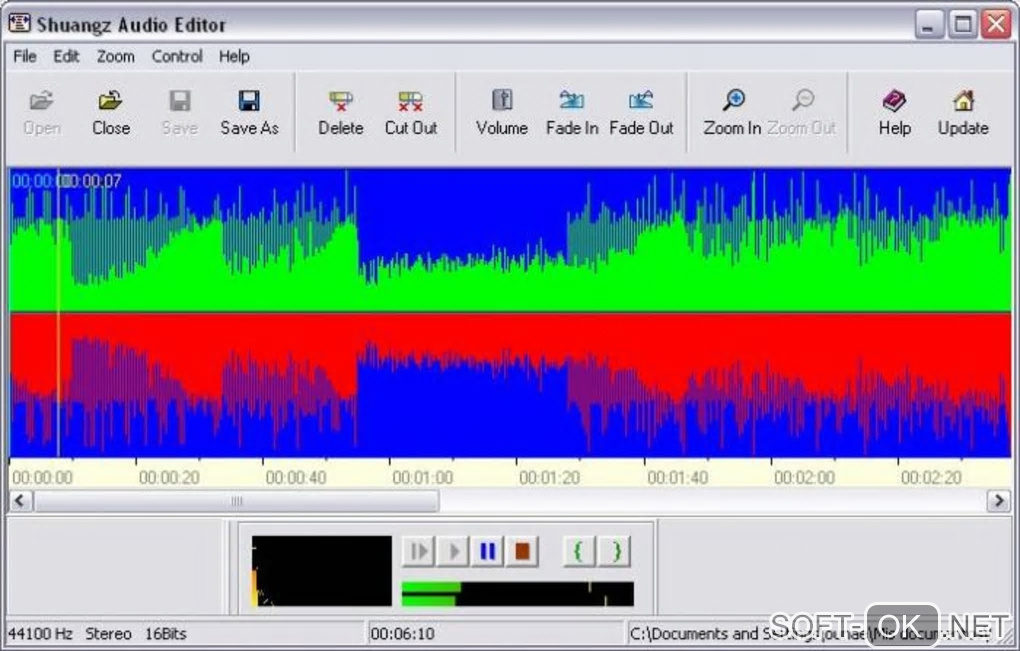Viewport: 1020px width, 651px height.
Task: Click the 00:06:10 duration in status bar
Action: click(x=402, y=633)
